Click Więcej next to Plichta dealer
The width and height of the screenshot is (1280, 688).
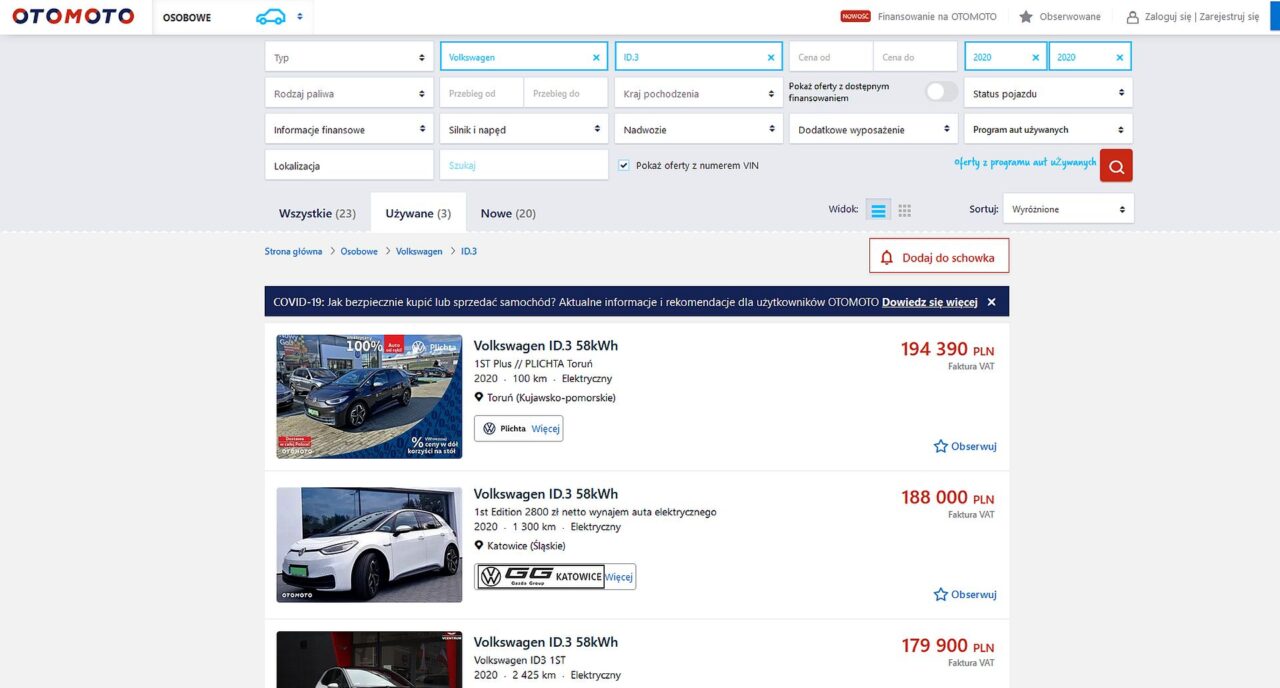[x=546, y=429]
